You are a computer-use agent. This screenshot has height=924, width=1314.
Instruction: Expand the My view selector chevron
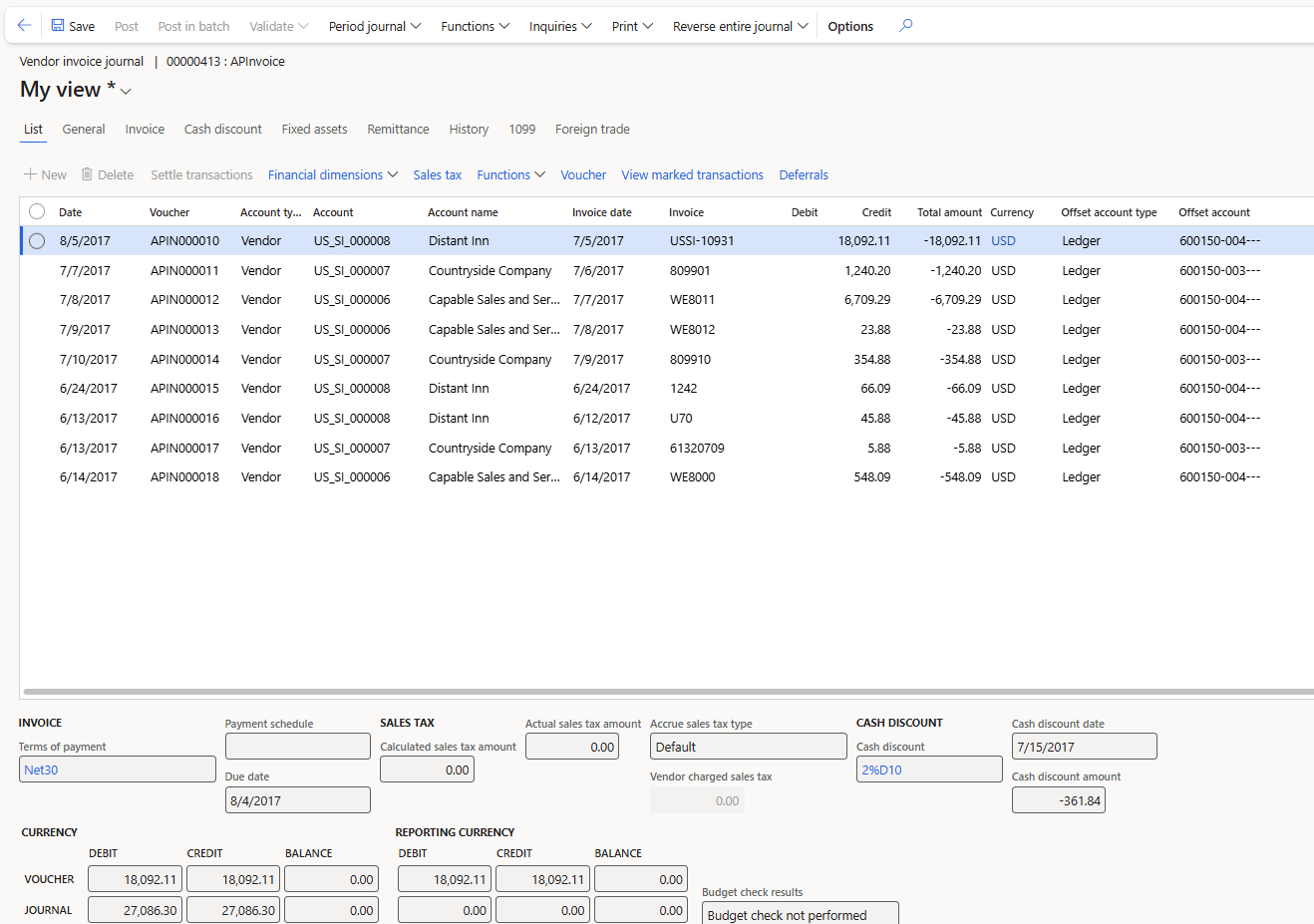tap(127, 92)
